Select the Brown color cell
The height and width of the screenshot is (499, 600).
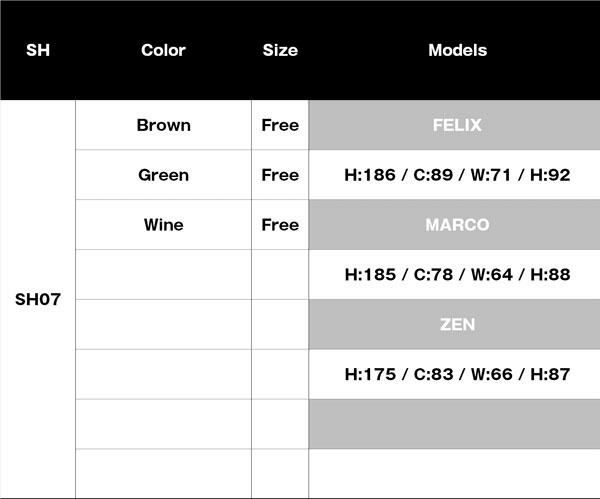163,125
